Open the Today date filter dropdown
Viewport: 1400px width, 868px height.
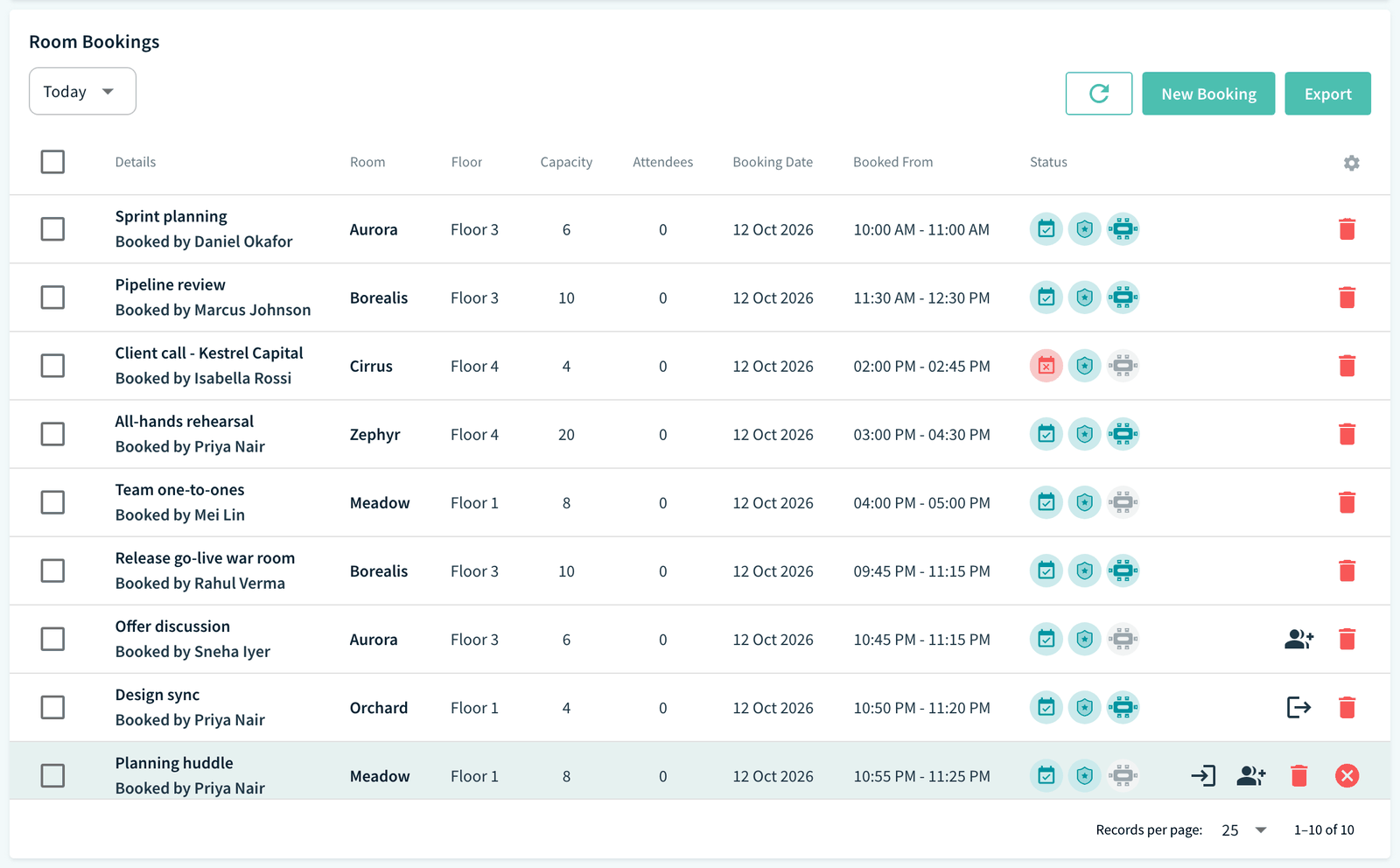[x=82, y=91]
